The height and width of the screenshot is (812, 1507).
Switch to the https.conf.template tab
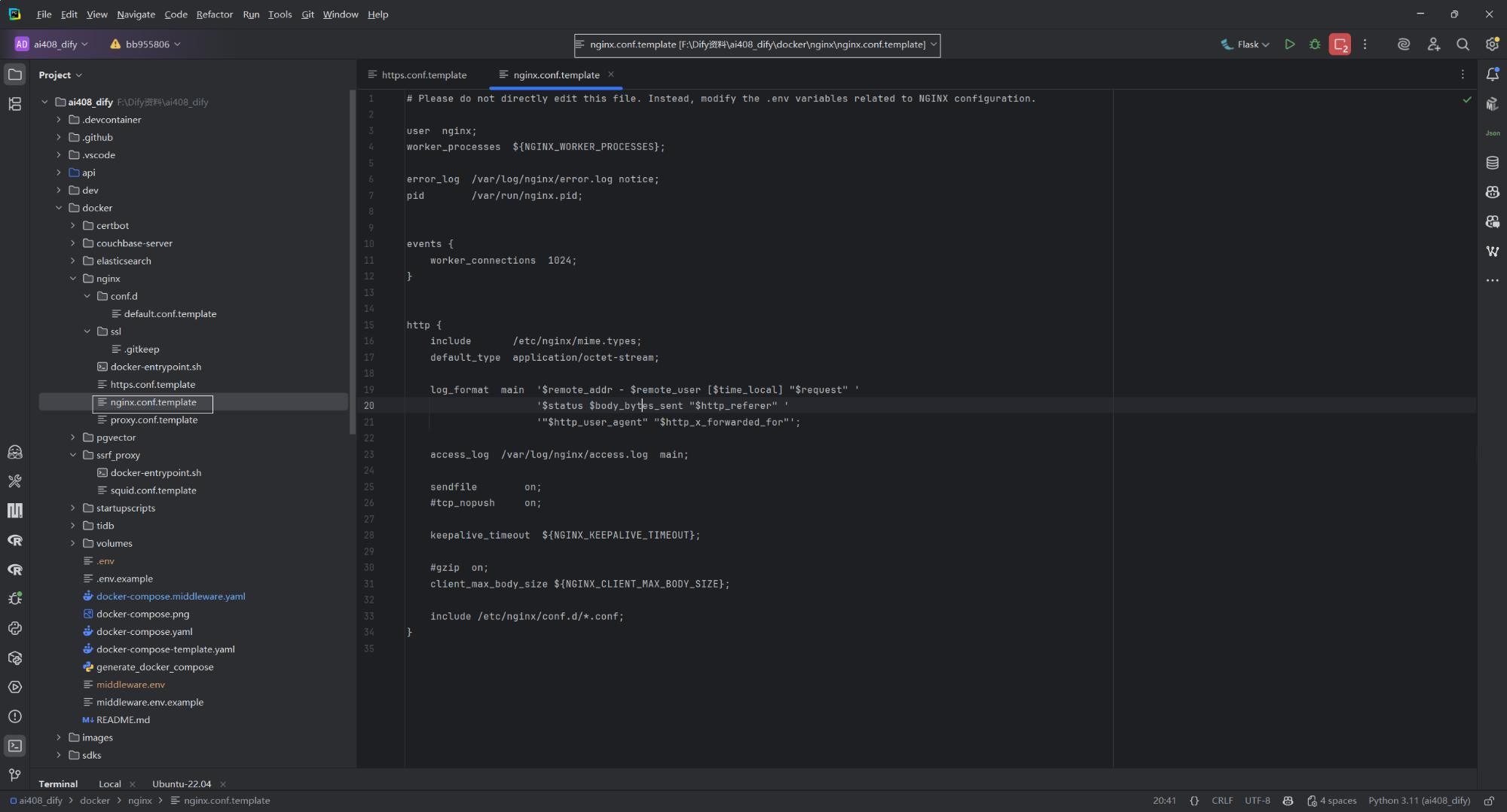pos(423,75)
